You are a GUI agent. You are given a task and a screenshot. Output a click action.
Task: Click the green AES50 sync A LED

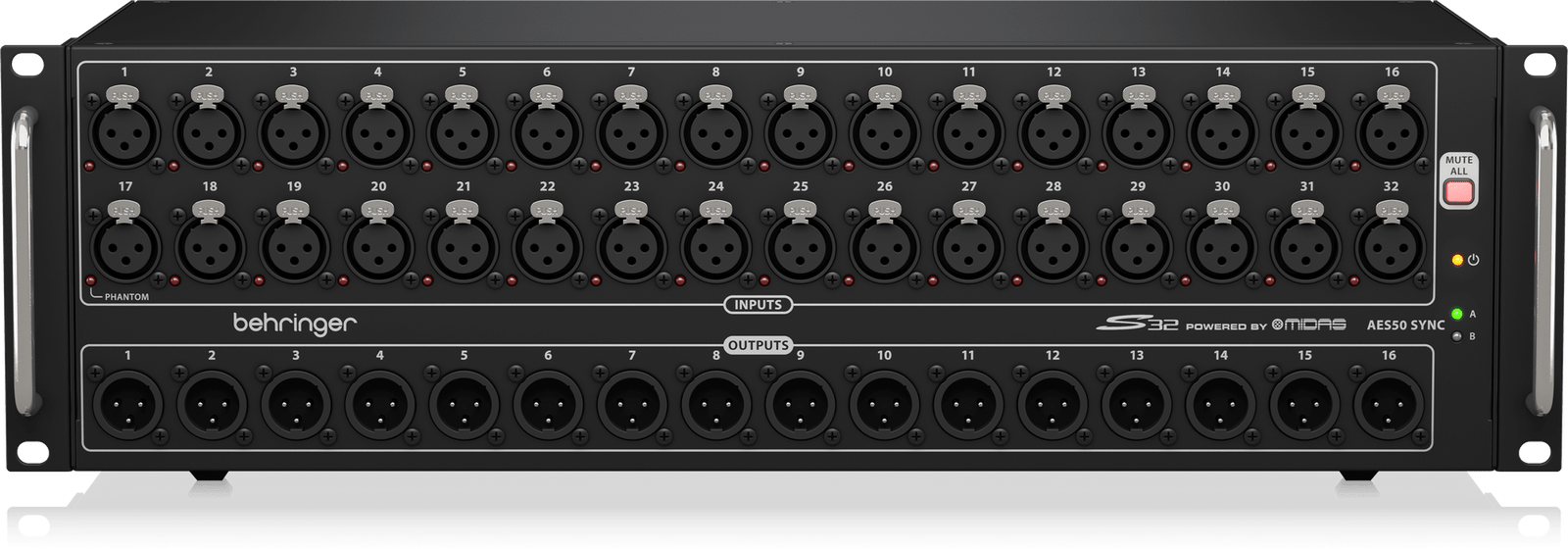1457,314
